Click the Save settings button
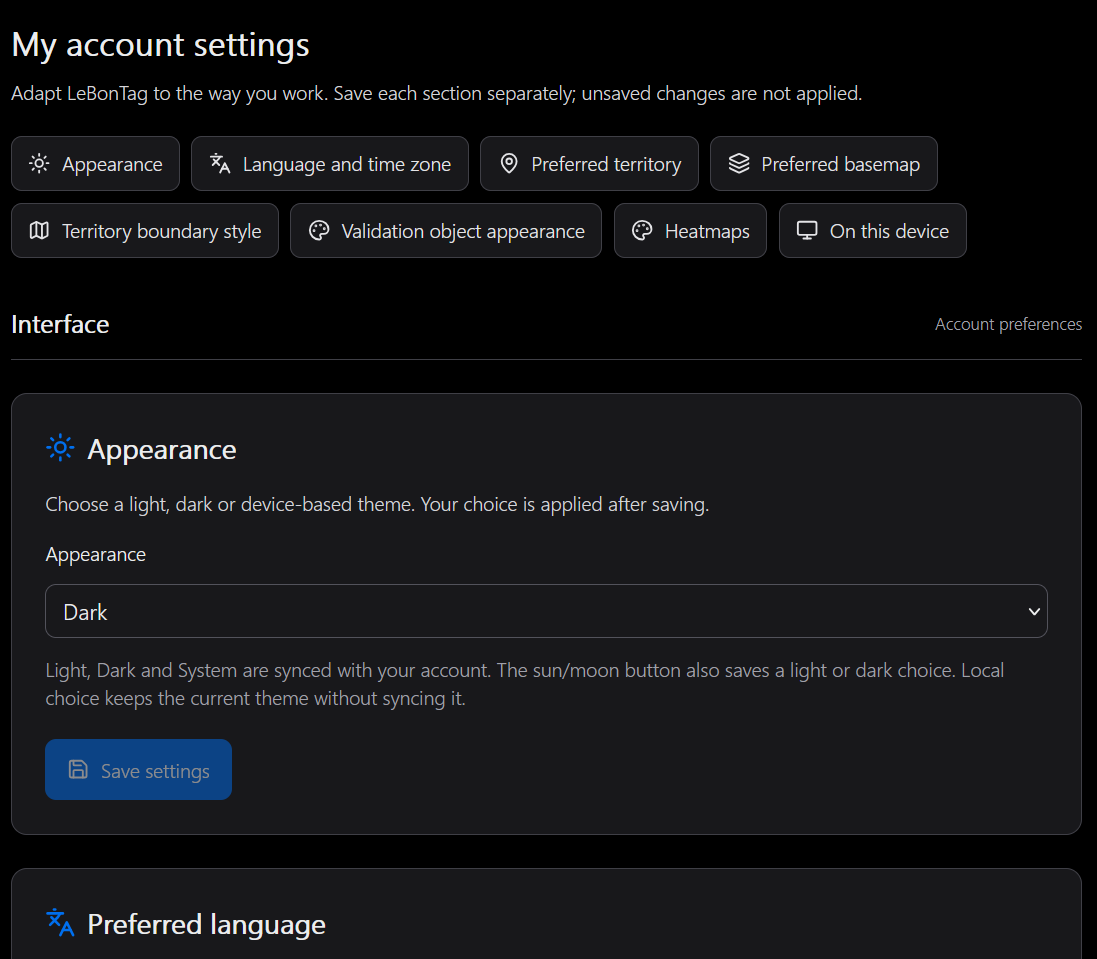The image size is (1097, 959). pyautogui.click(x=139, y=769)
